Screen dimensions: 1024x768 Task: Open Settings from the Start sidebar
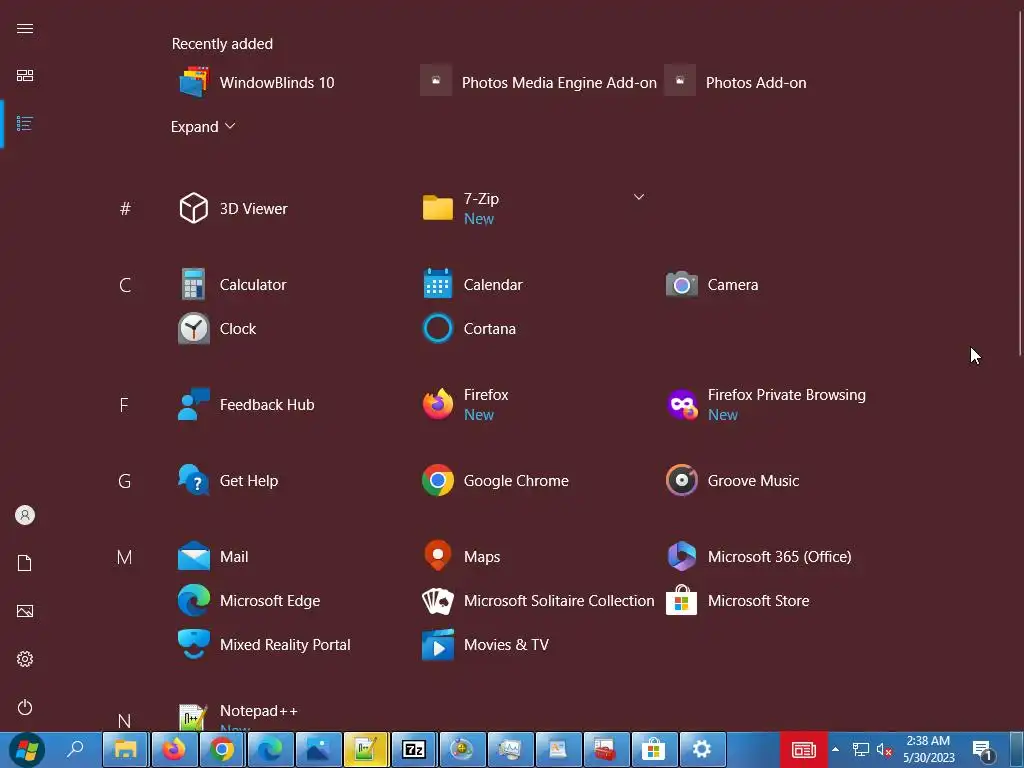[25, 659]
